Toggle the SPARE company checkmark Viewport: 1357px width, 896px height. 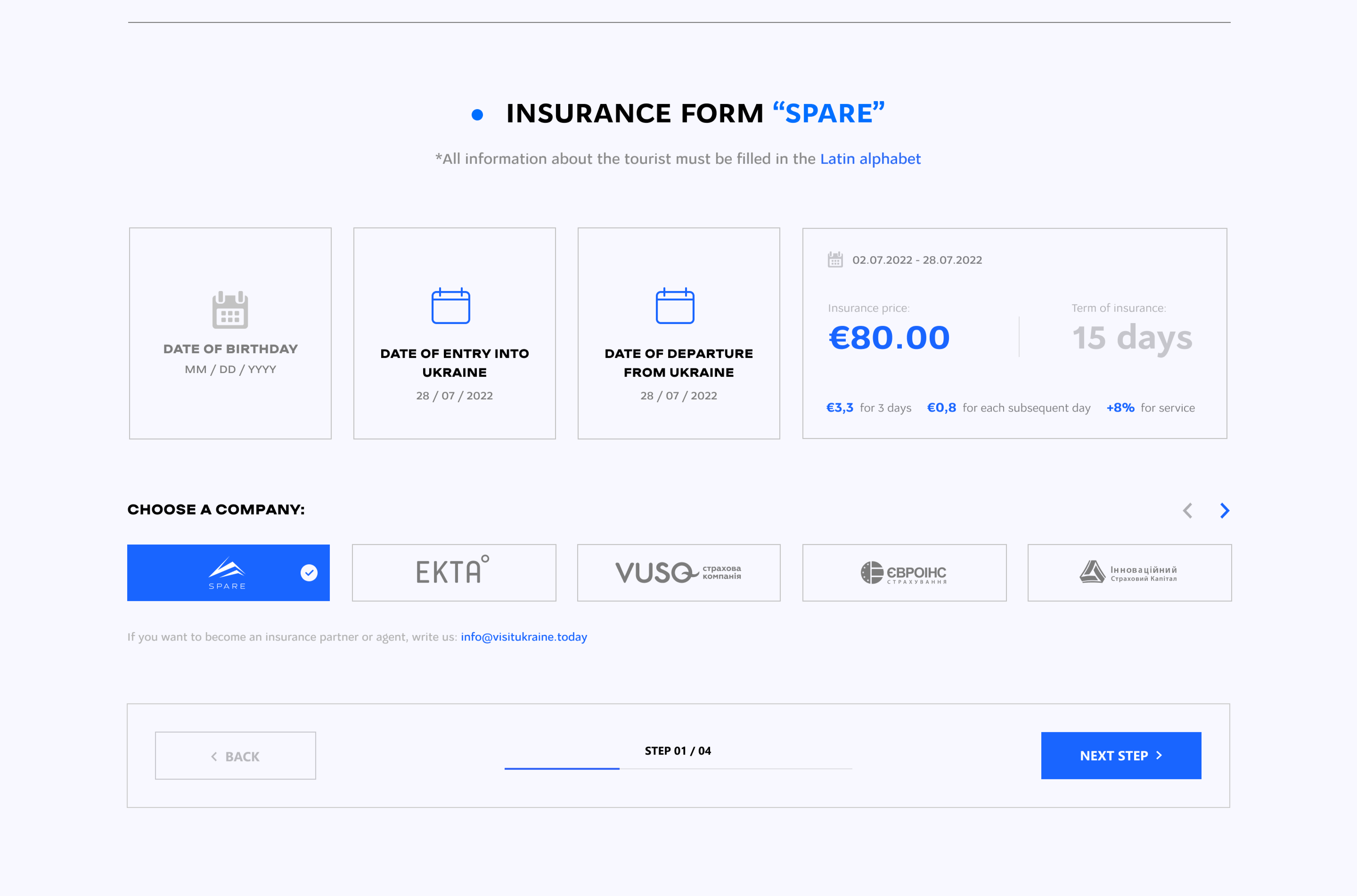tap(309, 573)
